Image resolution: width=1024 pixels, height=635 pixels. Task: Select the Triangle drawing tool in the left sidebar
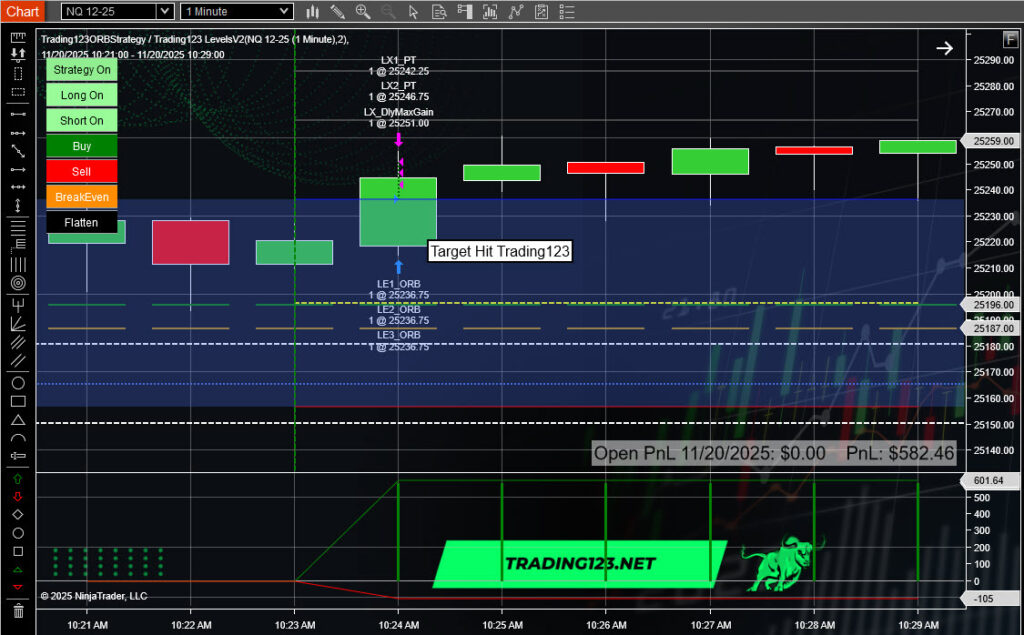pos(17,420)
